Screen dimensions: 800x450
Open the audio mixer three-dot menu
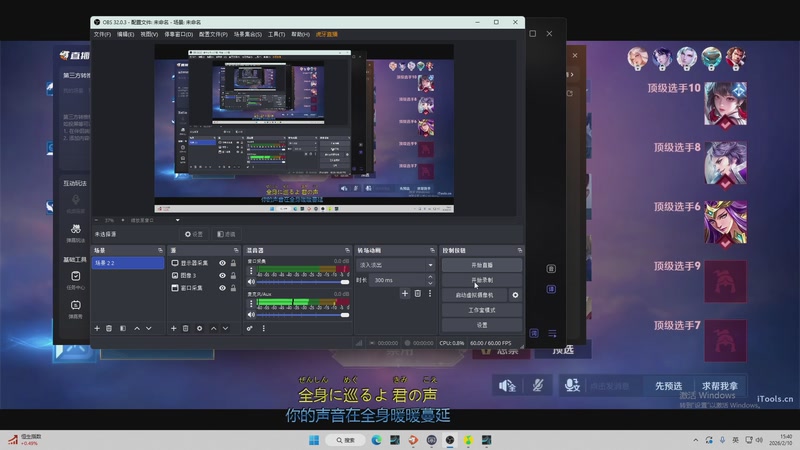click(263, 329)
